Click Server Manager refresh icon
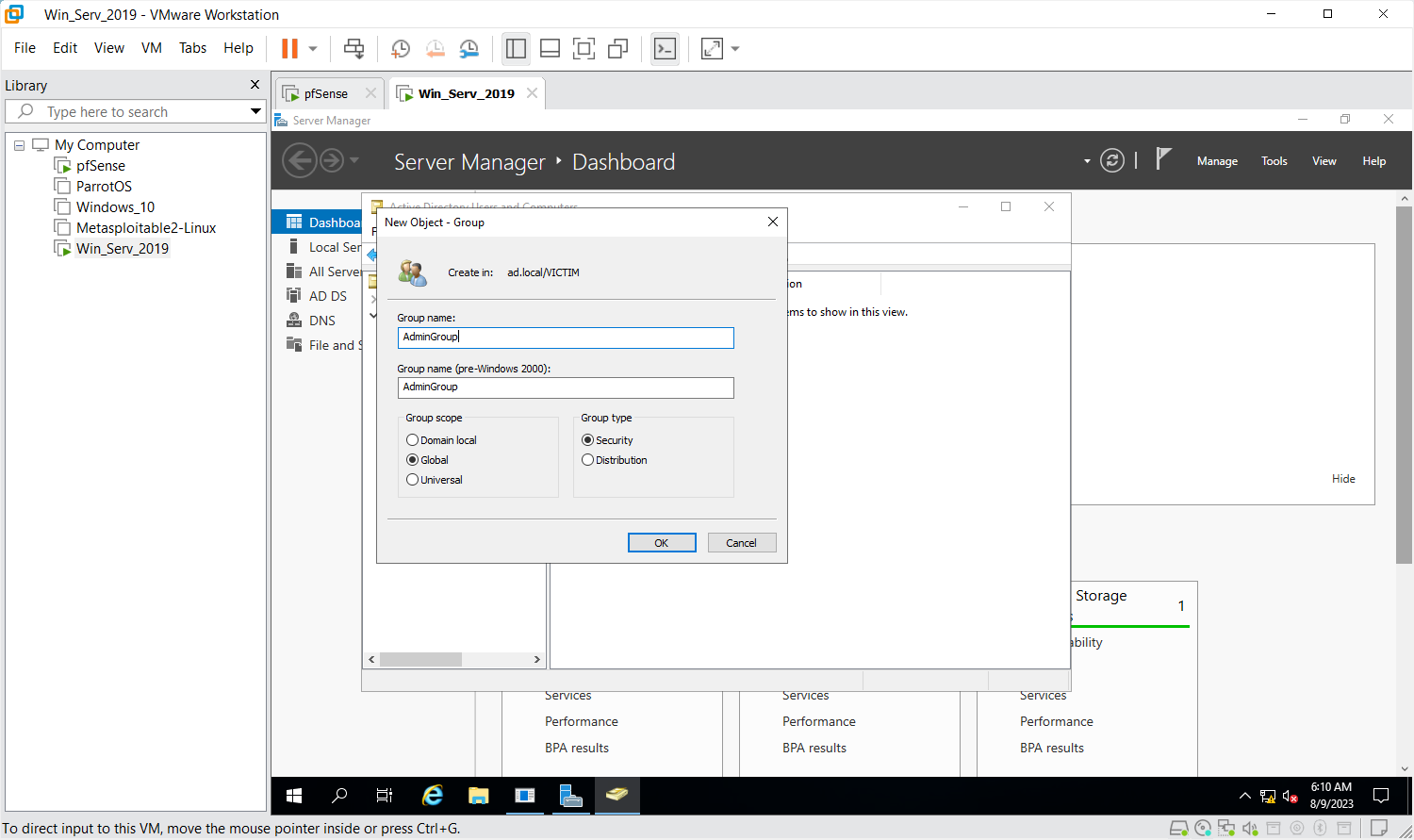The width and height of the screenshot is (1414, 840). click(1112, 161)
